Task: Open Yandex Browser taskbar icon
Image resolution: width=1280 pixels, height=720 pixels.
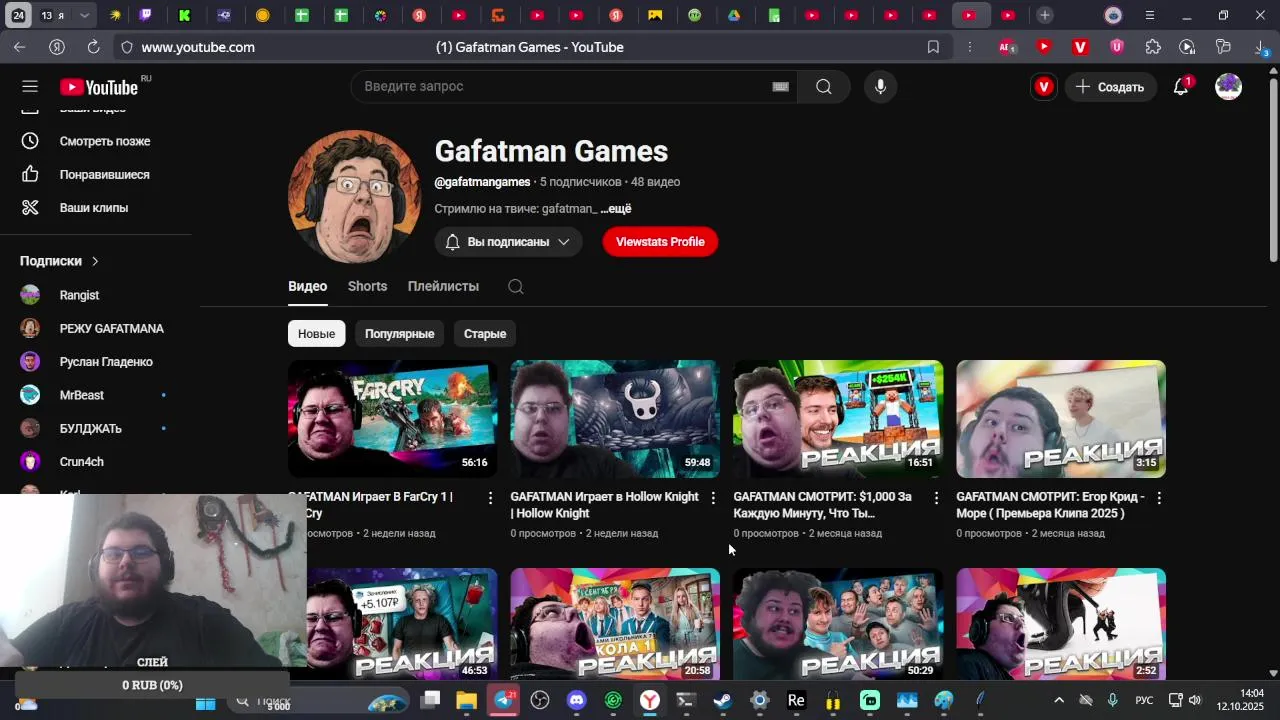Action: (x=650, y=701)
